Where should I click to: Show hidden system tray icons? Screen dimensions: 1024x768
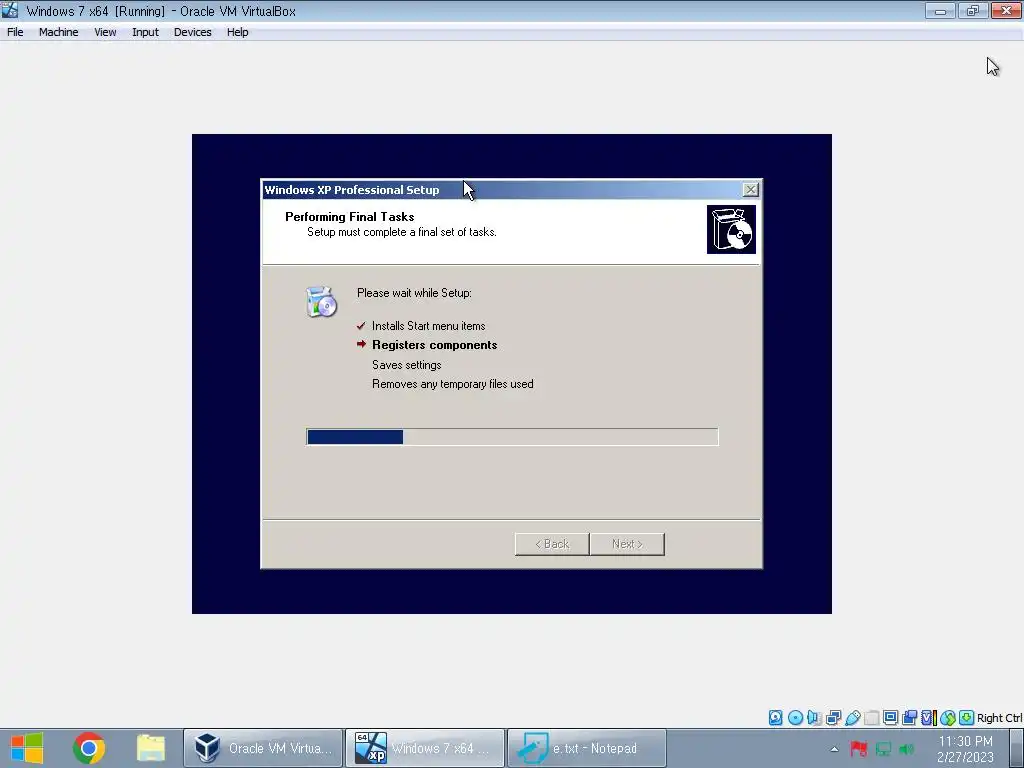point(834,749)
